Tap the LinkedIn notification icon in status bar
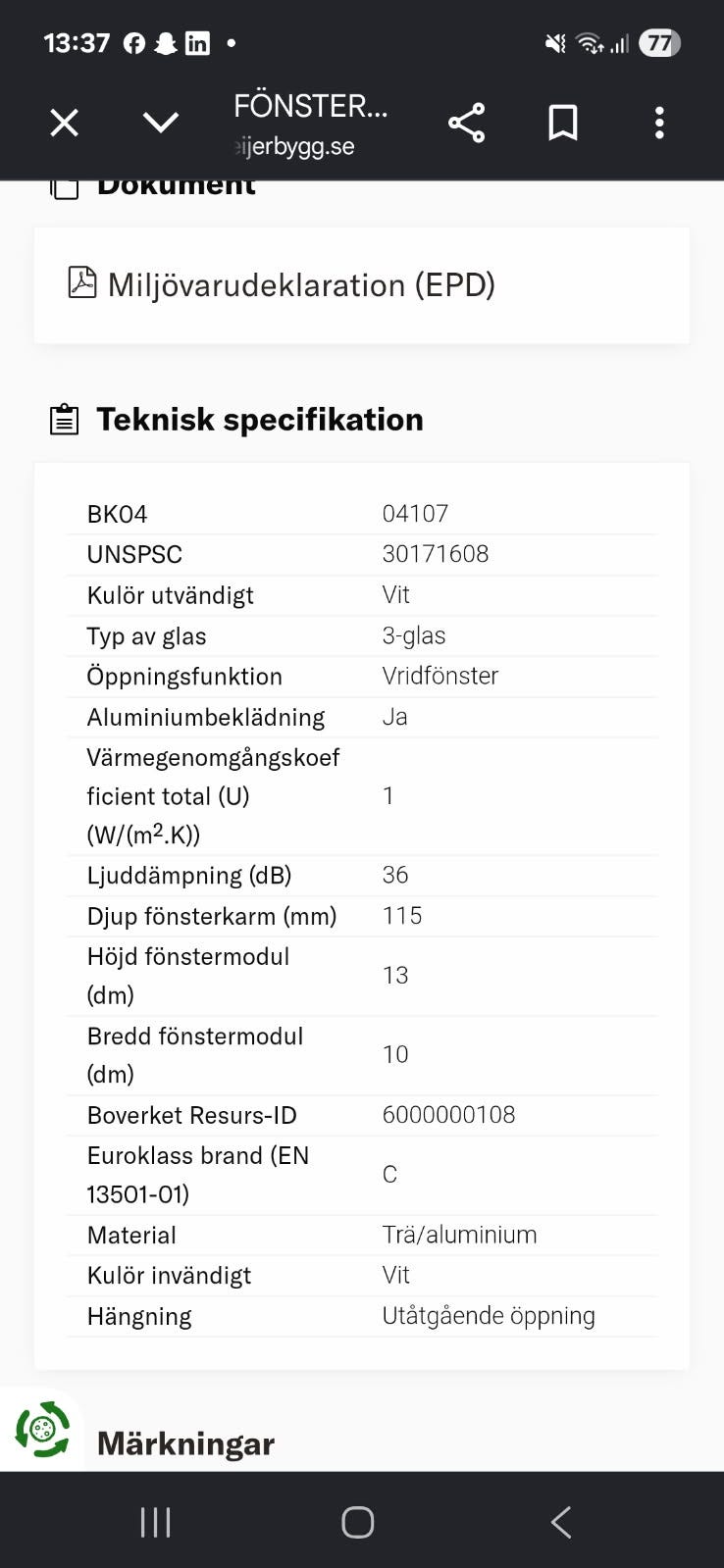Image resolution: width=724 pixels, height=1568 pixels. pos(197,43)
